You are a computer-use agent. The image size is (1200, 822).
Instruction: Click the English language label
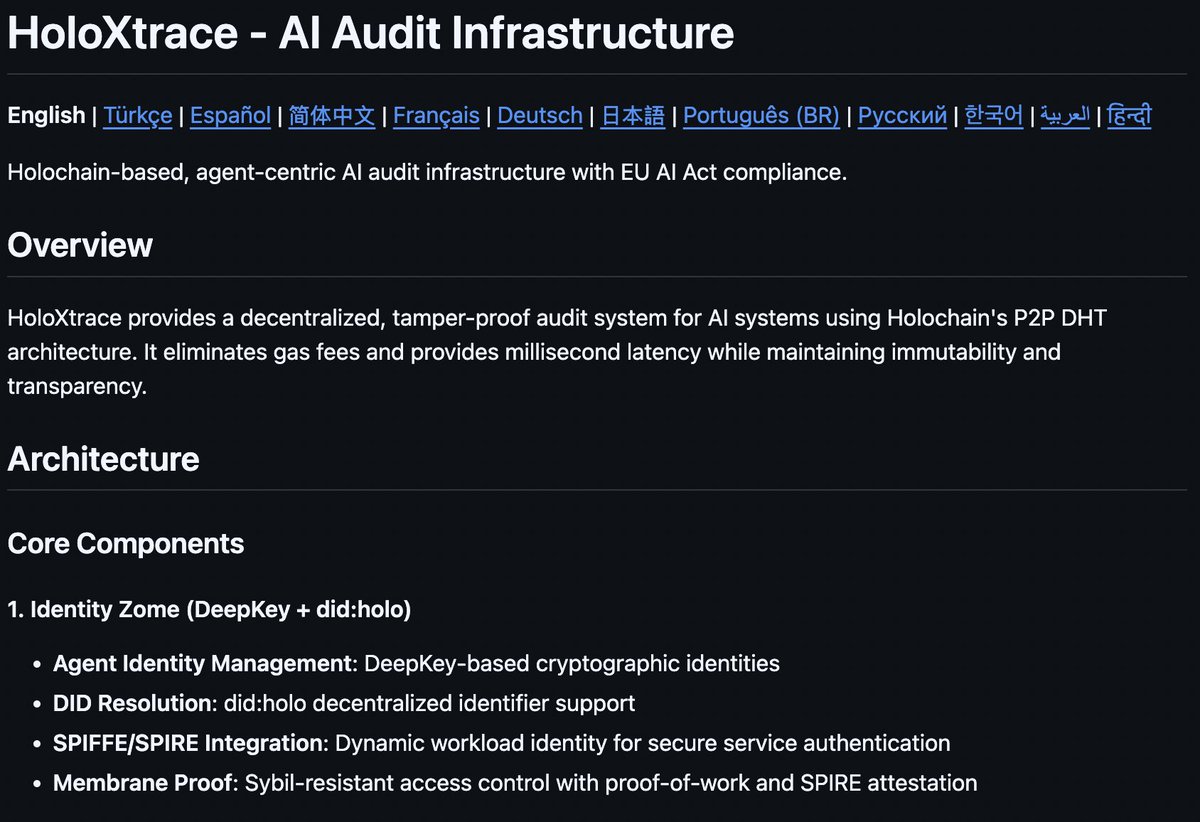pyautogui.click(x=45, y=115)
